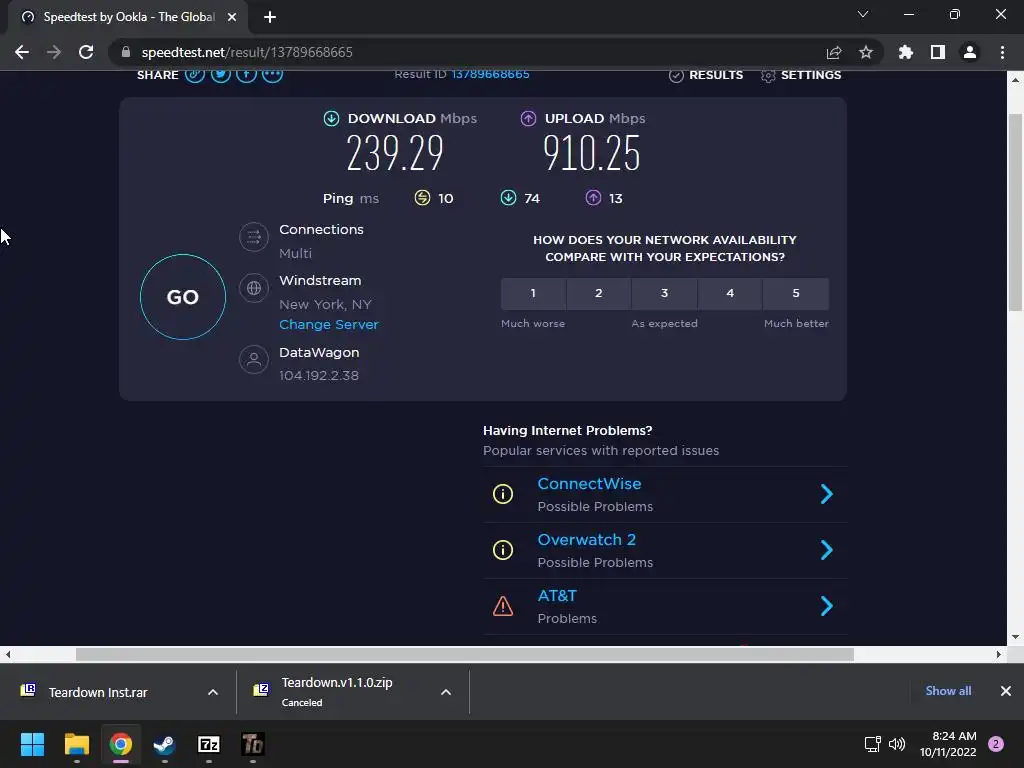
Task: Go back in browser history
Action: pos(22,52)
